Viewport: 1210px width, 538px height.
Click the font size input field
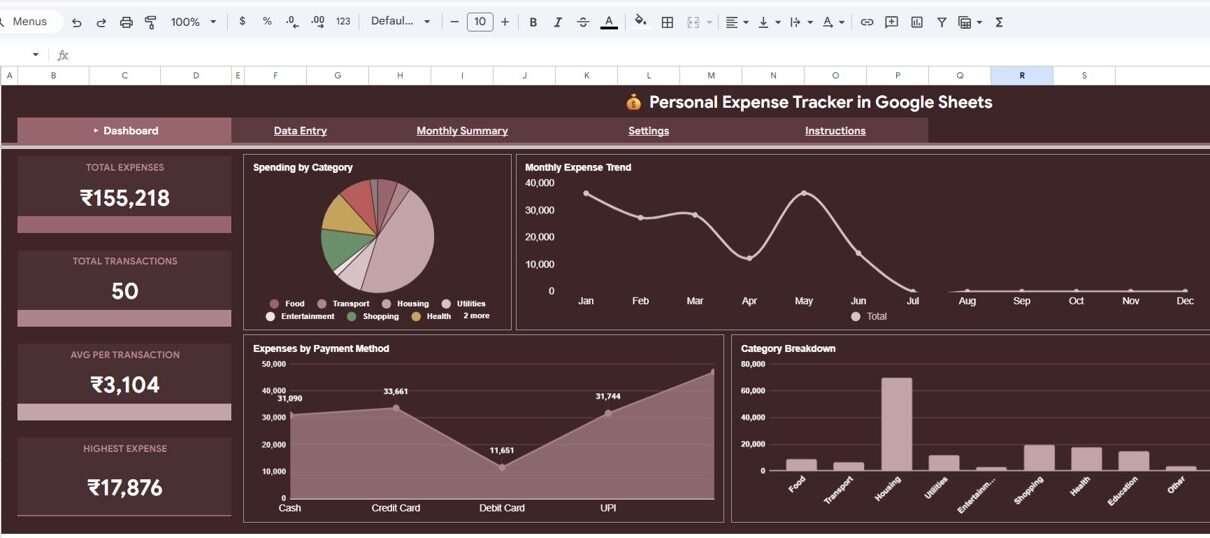pos(480,22)
